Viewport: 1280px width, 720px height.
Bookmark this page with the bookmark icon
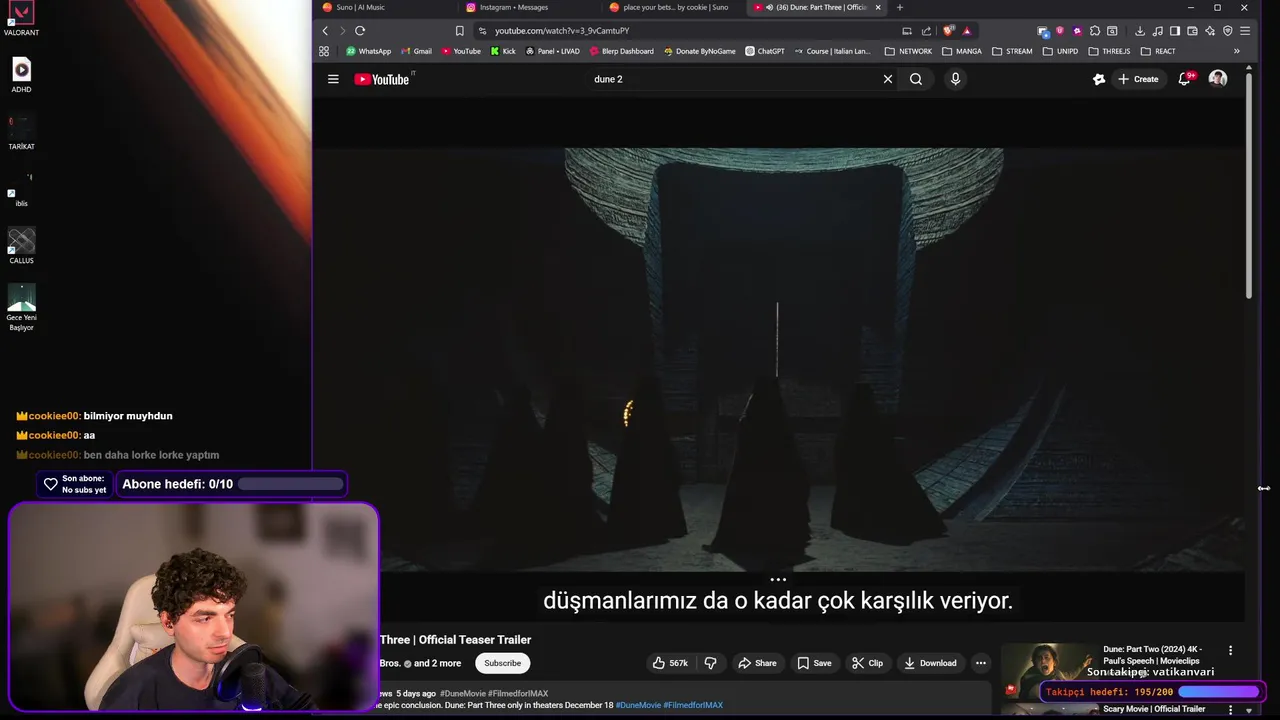click(x=459, y=31)
